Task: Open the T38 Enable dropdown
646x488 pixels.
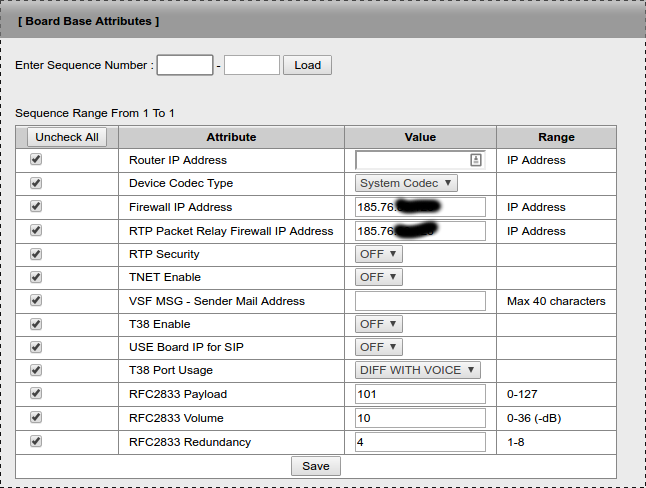Action: pos(379,324)
